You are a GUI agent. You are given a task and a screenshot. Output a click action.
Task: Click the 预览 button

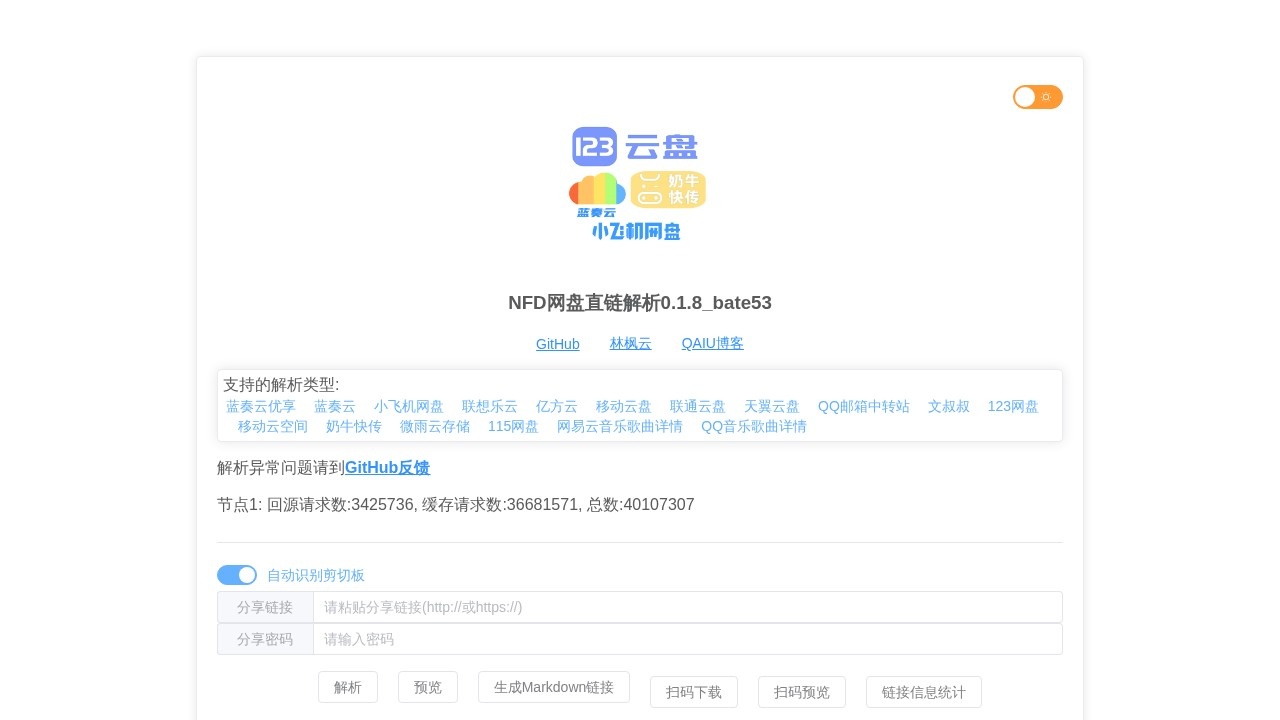(x=428, y=687)
